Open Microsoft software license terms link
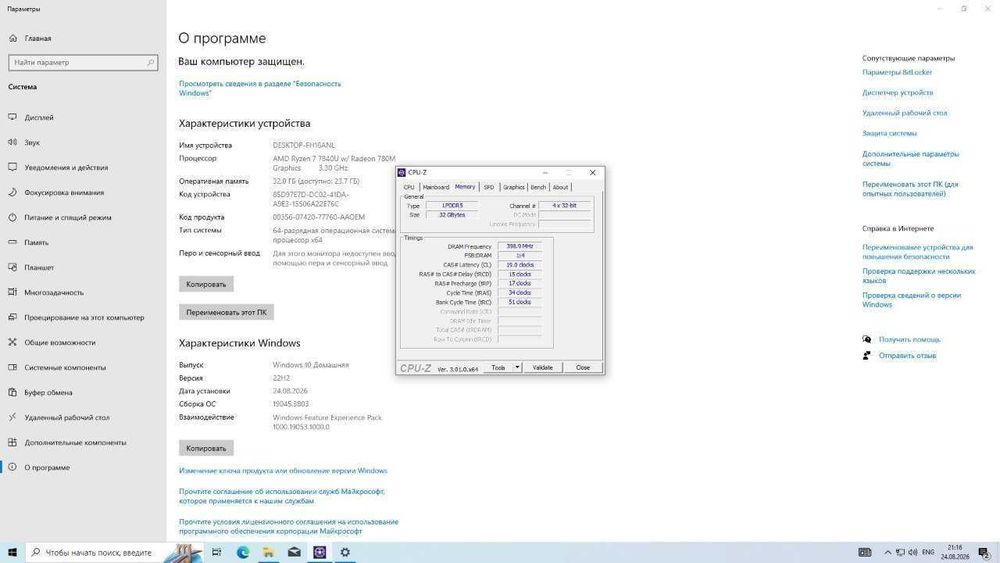The height and width of the screenshot is (563, 1000). (288, 526)
